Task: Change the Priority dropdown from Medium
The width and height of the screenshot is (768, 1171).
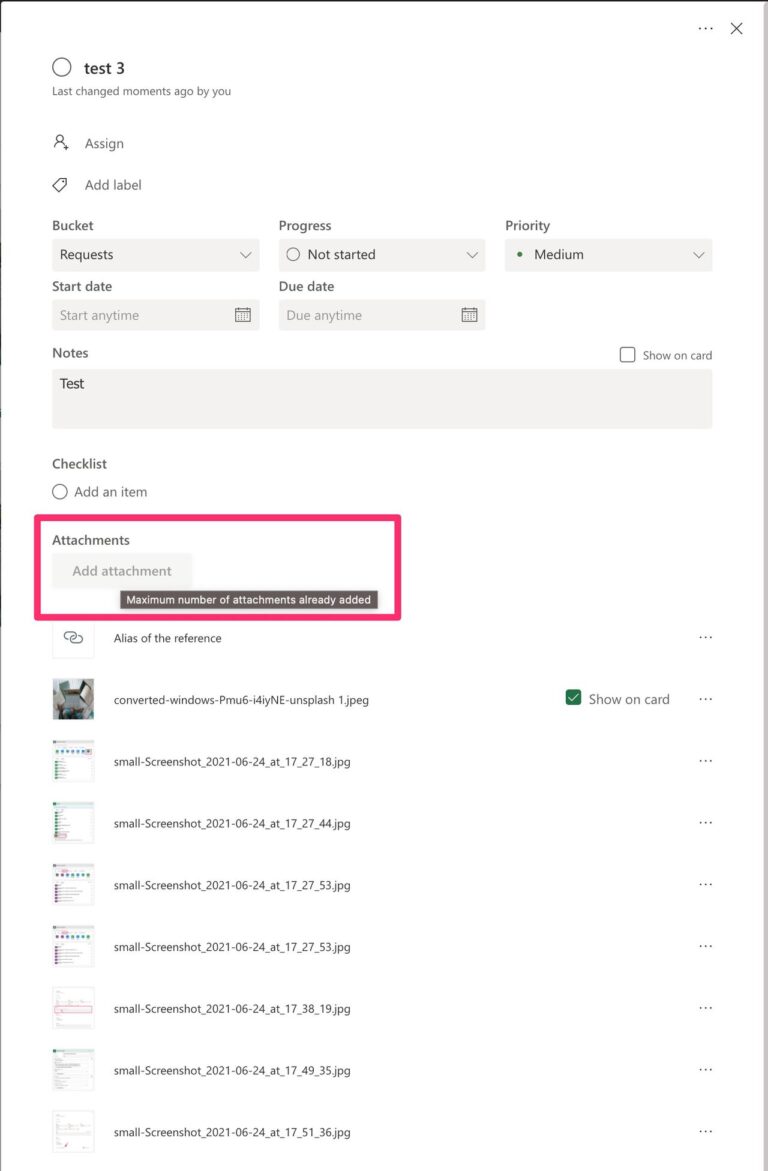Action: point(608,254)
